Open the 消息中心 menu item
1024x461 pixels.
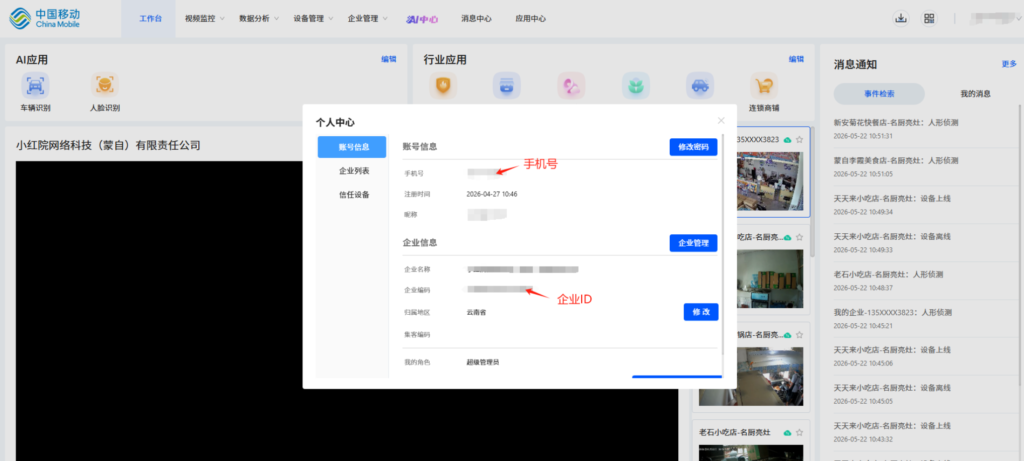click(476, 19)
